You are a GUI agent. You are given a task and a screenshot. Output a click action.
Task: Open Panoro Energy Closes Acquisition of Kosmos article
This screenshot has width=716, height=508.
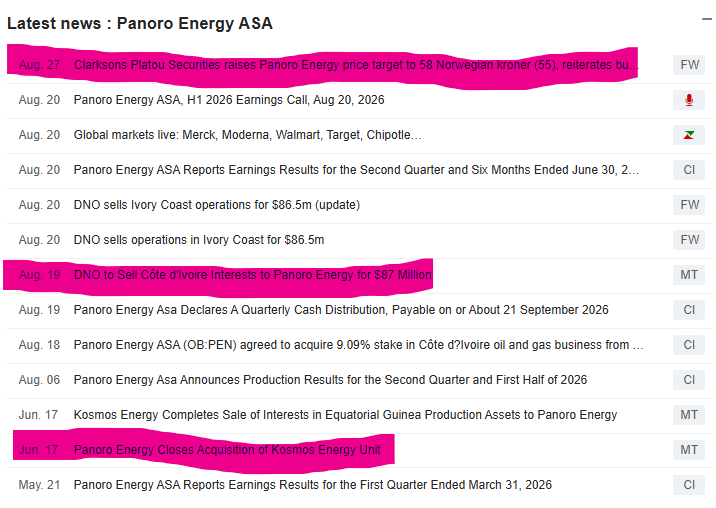coord(227,450)
